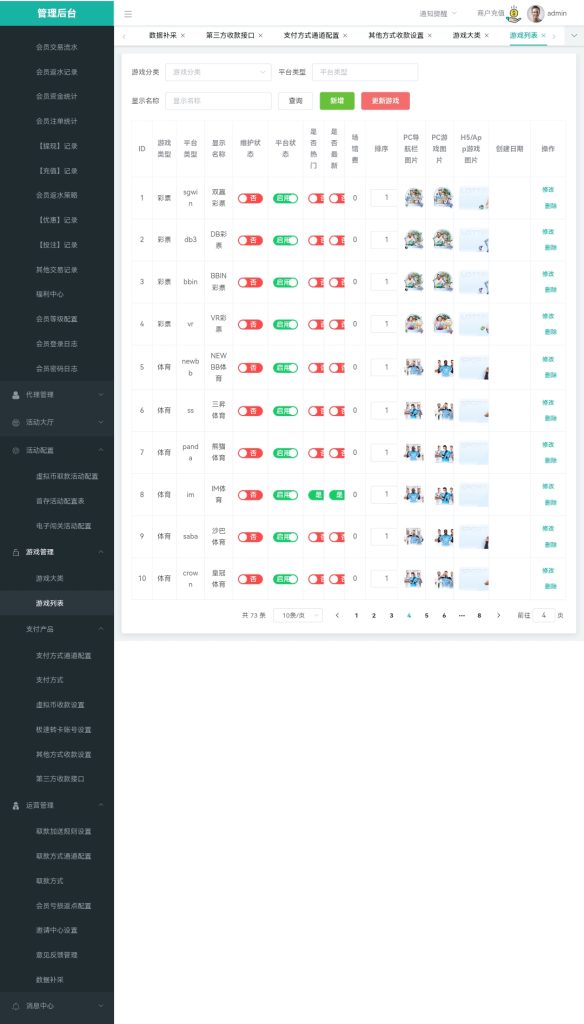Disable hot switch for IM体育 row
Image resolution: width=584 pixels, height=1024 pixels.
coord(316,495)
